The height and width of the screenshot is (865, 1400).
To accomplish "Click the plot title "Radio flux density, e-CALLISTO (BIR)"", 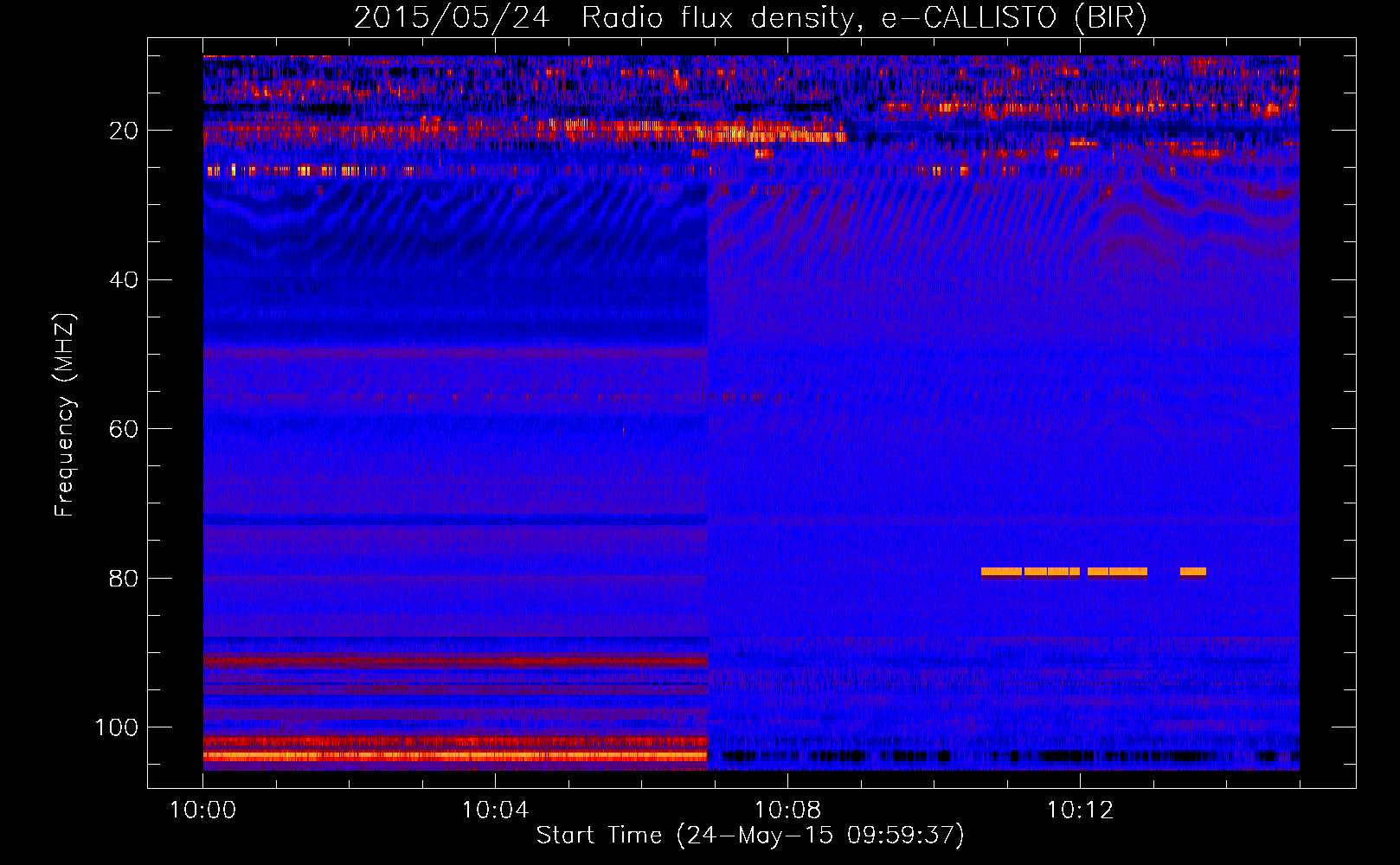I will pos(864,18).
